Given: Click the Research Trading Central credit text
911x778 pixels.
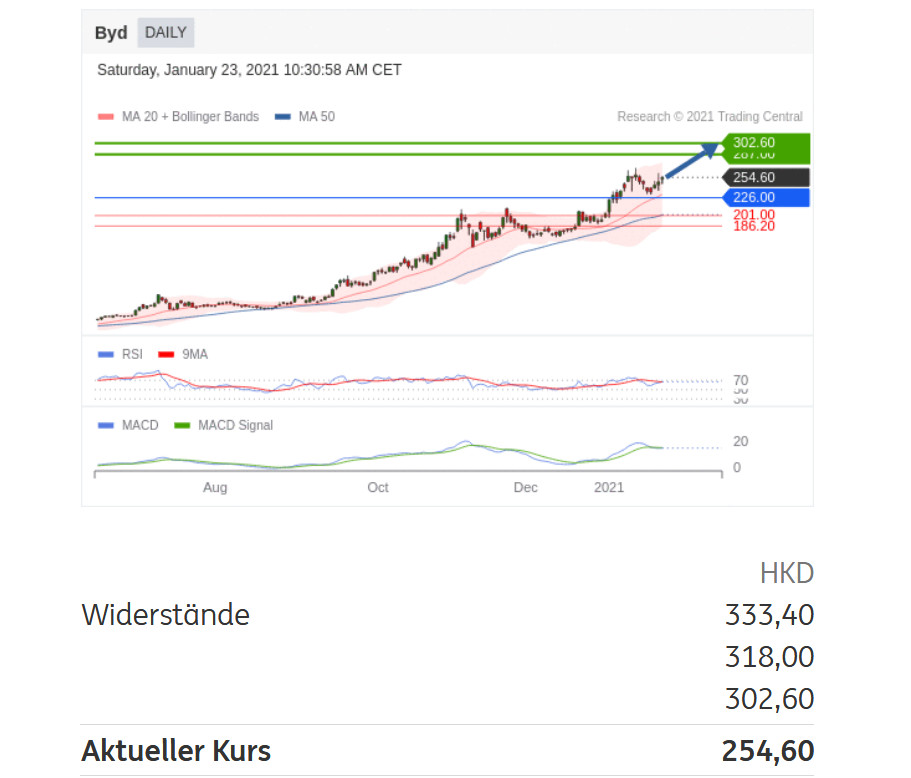Looking at the screenshot, I should click(709, 117).
